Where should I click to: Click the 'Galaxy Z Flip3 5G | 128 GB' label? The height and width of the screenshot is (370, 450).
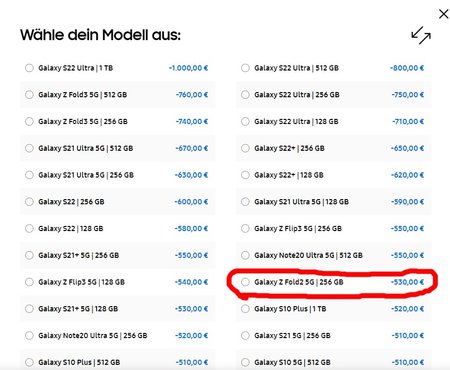(x=81, y=282)
